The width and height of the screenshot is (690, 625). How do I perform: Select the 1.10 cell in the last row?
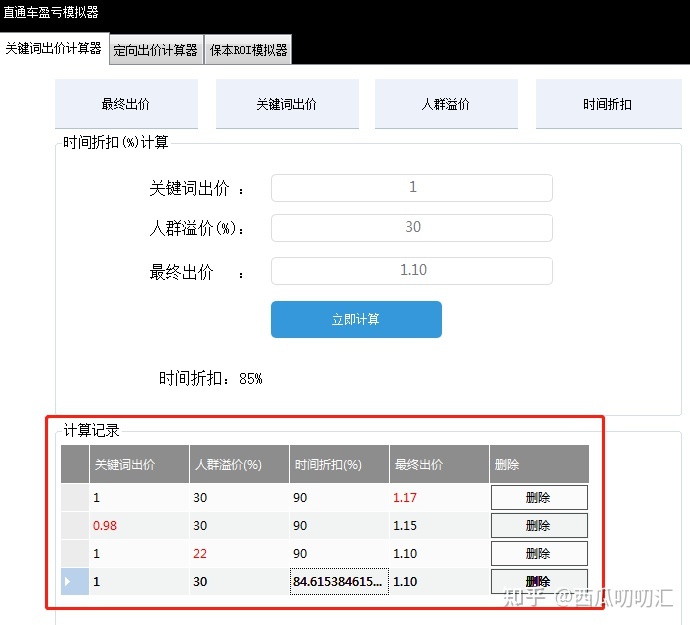tap(439, 581)
